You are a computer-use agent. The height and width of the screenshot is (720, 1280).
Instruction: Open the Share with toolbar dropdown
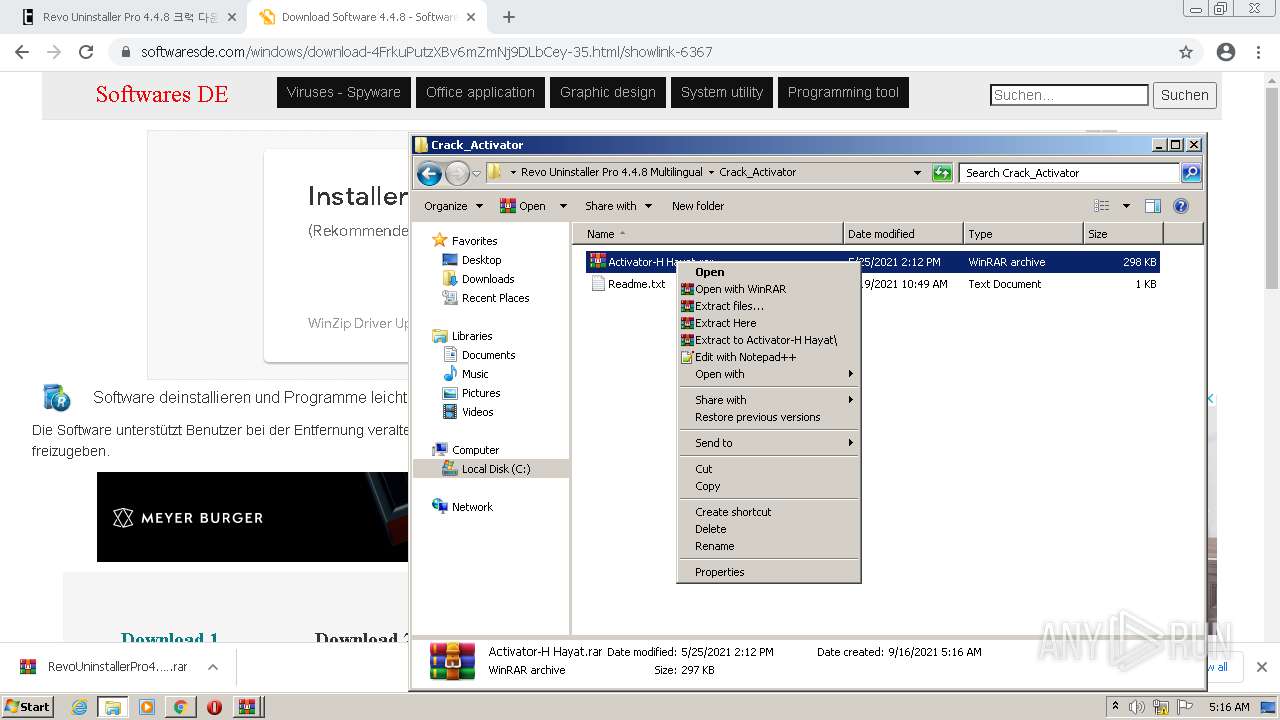(618, 206)
